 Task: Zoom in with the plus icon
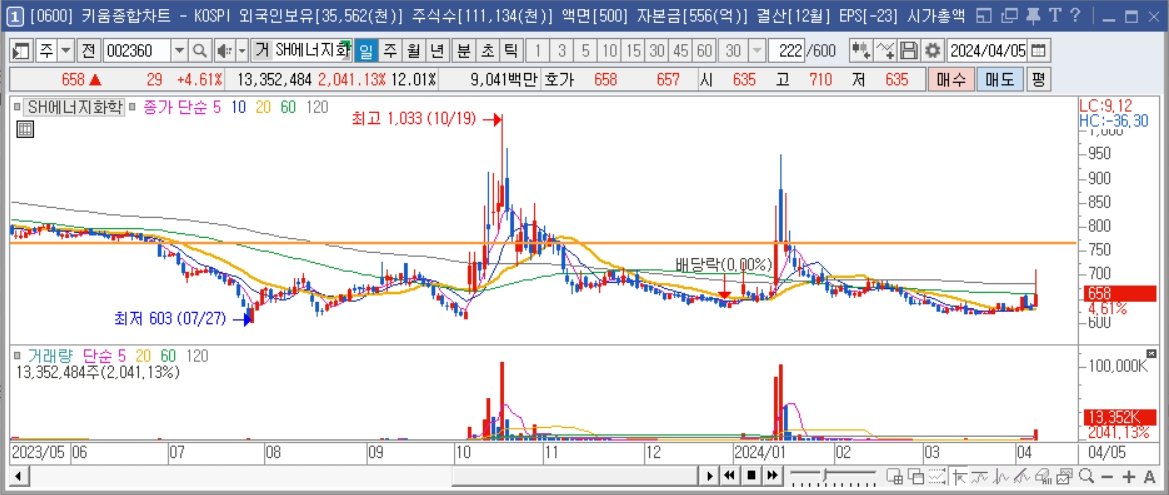click(1129, 477)
